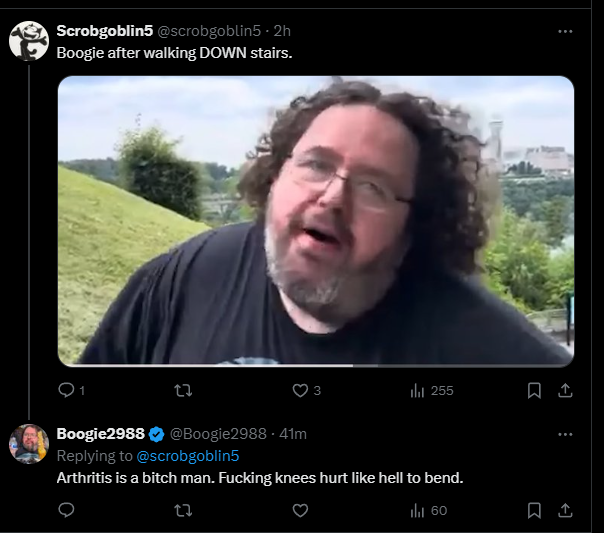Bookmark Boogie2988's reply
Screen dimensions: 604x533
coord(534,511)
